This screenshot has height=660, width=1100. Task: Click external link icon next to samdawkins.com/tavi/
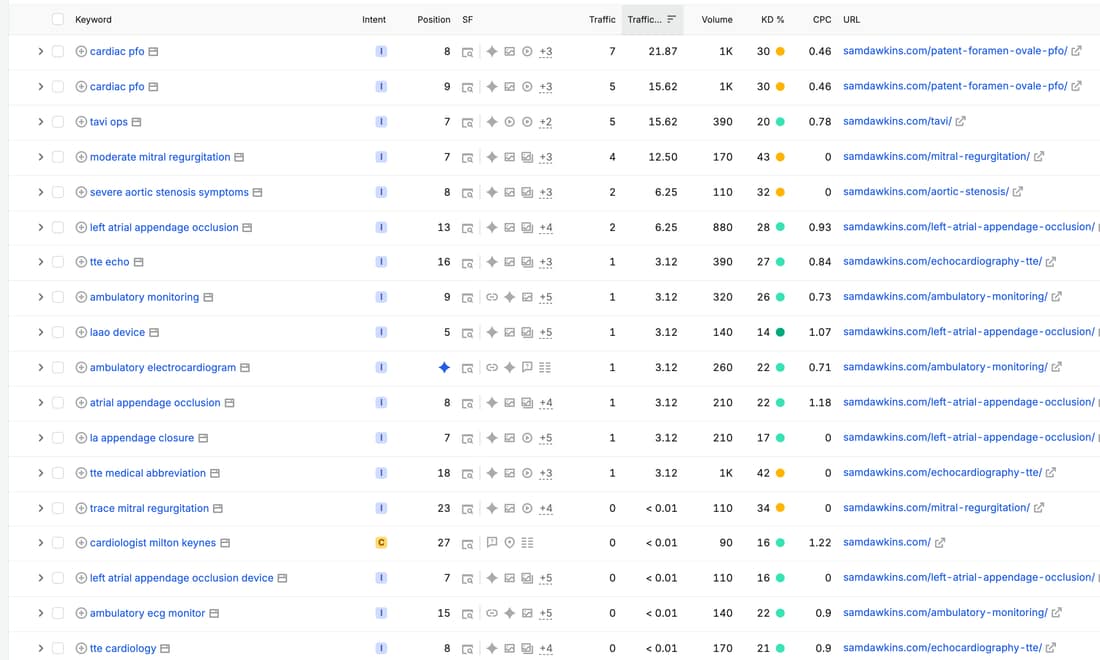pos(960,121)
